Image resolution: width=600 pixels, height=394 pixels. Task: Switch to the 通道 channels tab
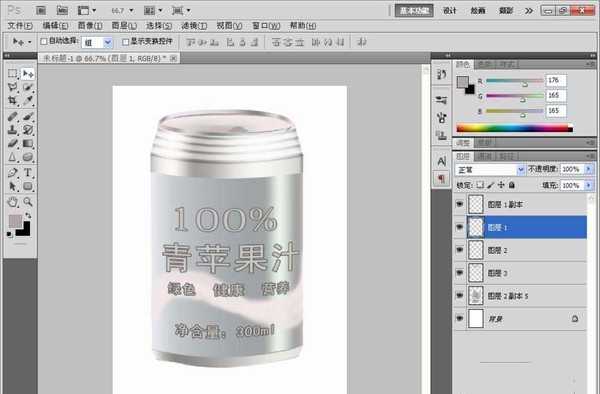point(485,156)
